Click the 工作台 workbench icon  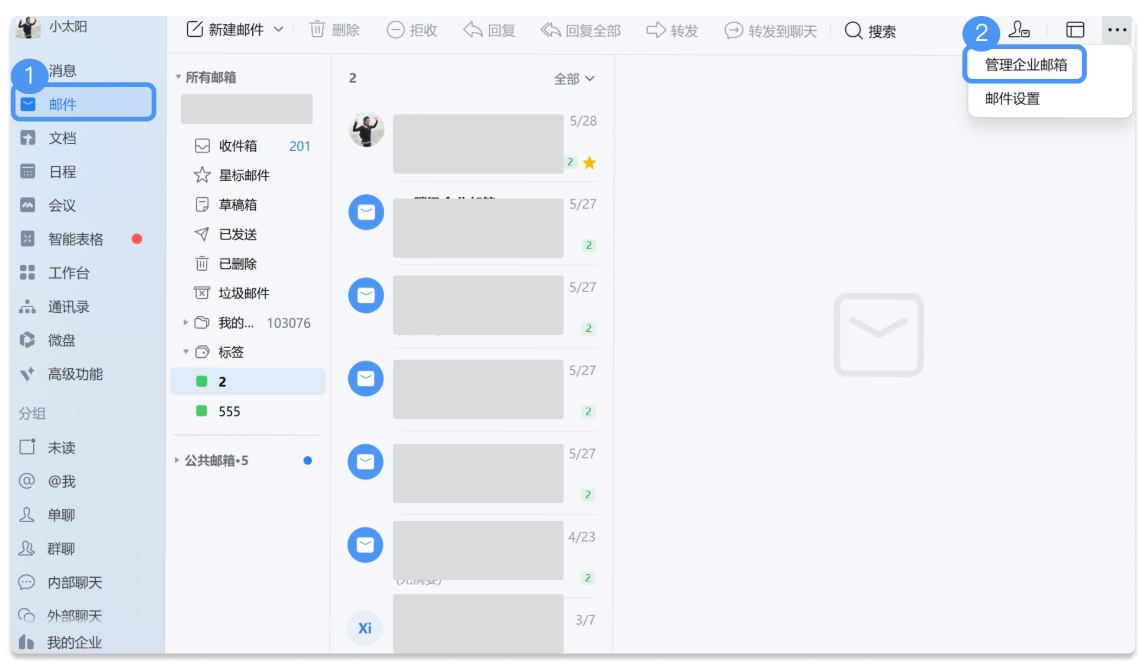coord(28,273)
